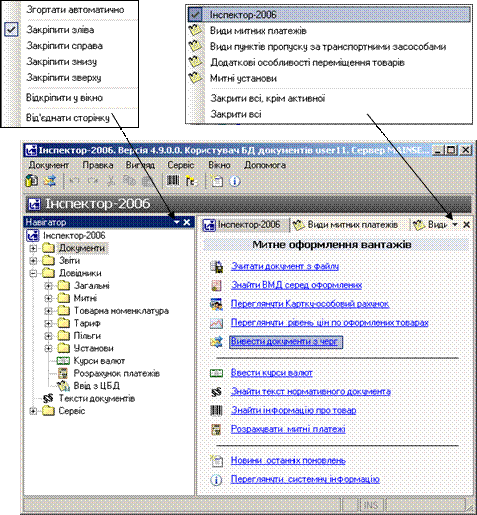Click icon beside 'Митні установи' in popup list
Viewport: 477px width, 515px height.
tap(195, 78)
